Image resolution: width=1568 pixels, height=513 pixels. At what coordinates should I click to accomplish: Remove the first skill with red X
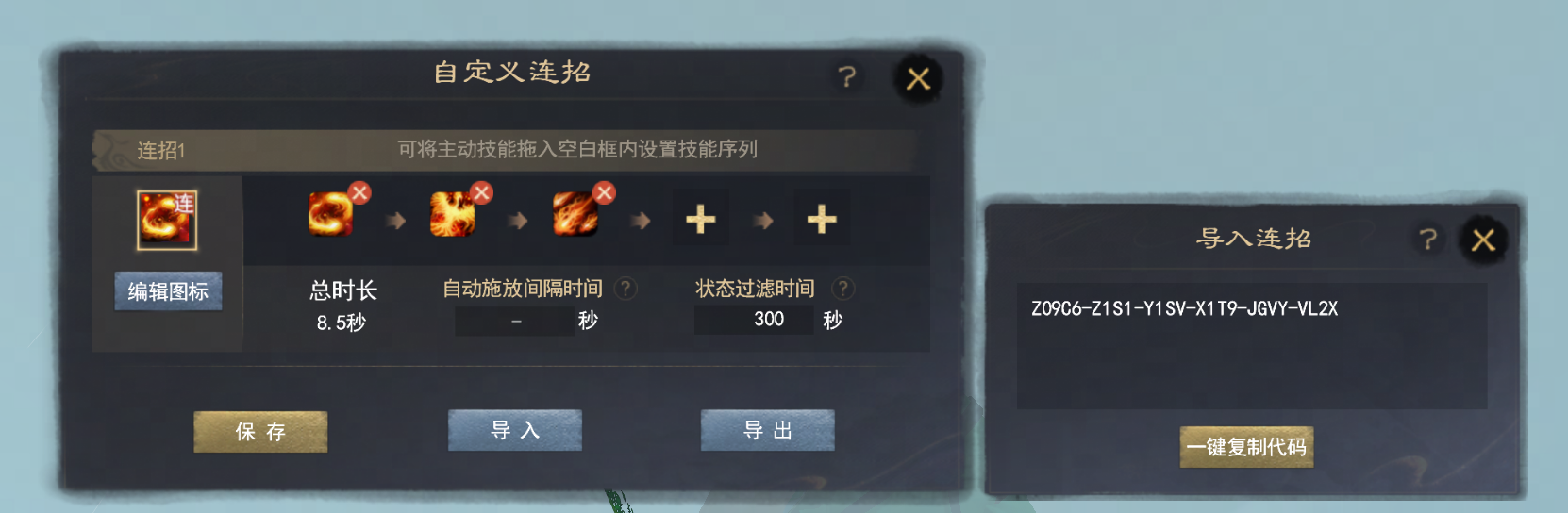coord(359,192)
